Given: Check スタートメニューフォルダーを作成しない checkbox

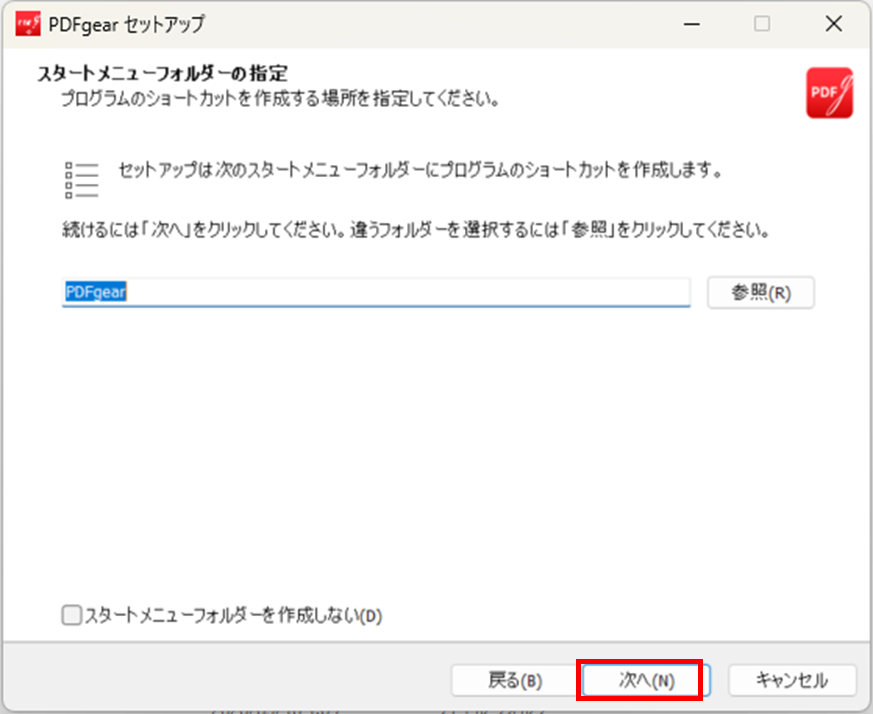Looking at the screenshot, I should (x=71, y=615).
